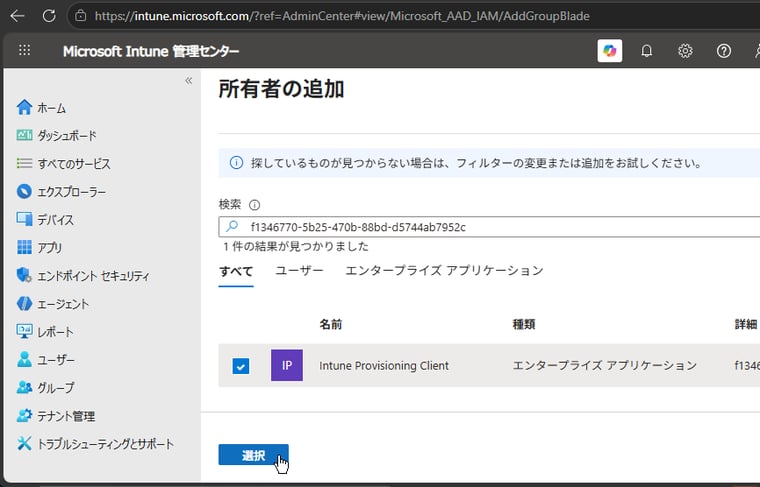This screenshot has height=487, width=760.
Task: Open settings gear in Intune header
Action: pyautogui.click(x=685, y=50)
